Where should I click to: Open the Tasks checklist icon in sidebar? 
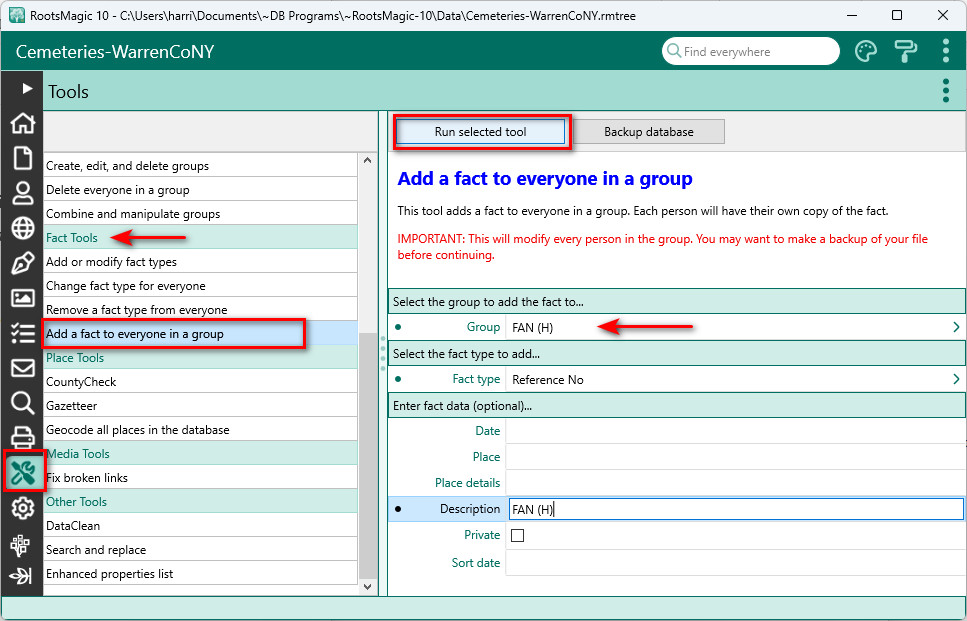(23, 333)
